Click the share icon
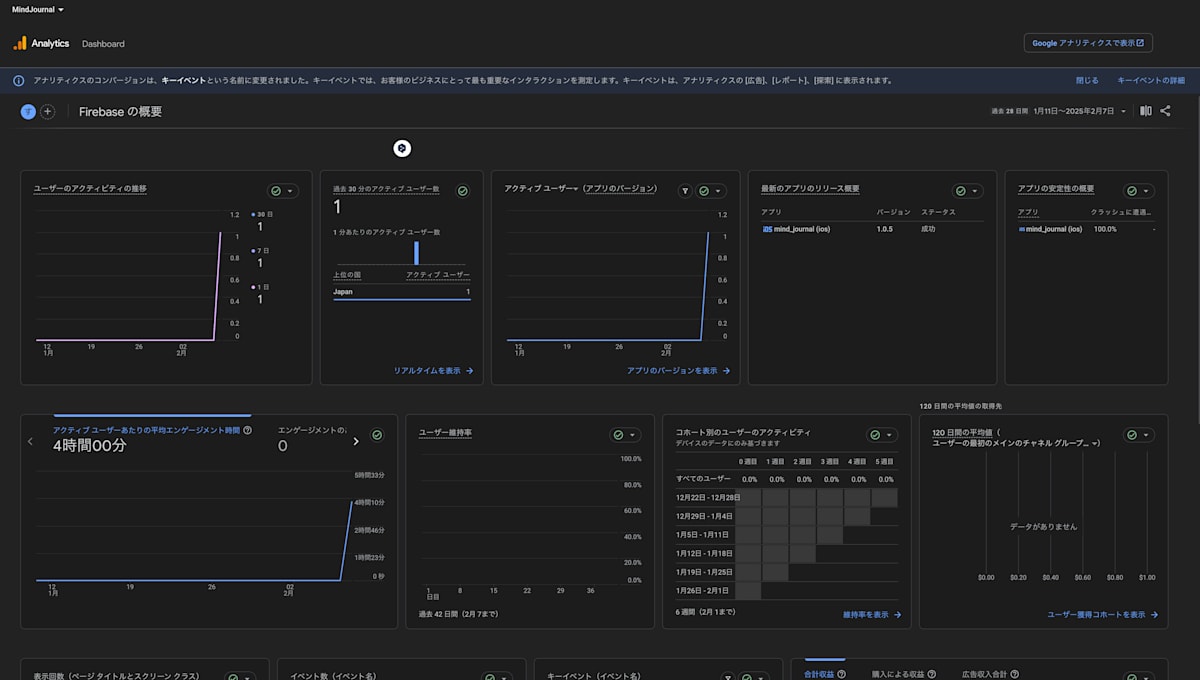Screen dimensions: 1200x680 [1166, 111]
